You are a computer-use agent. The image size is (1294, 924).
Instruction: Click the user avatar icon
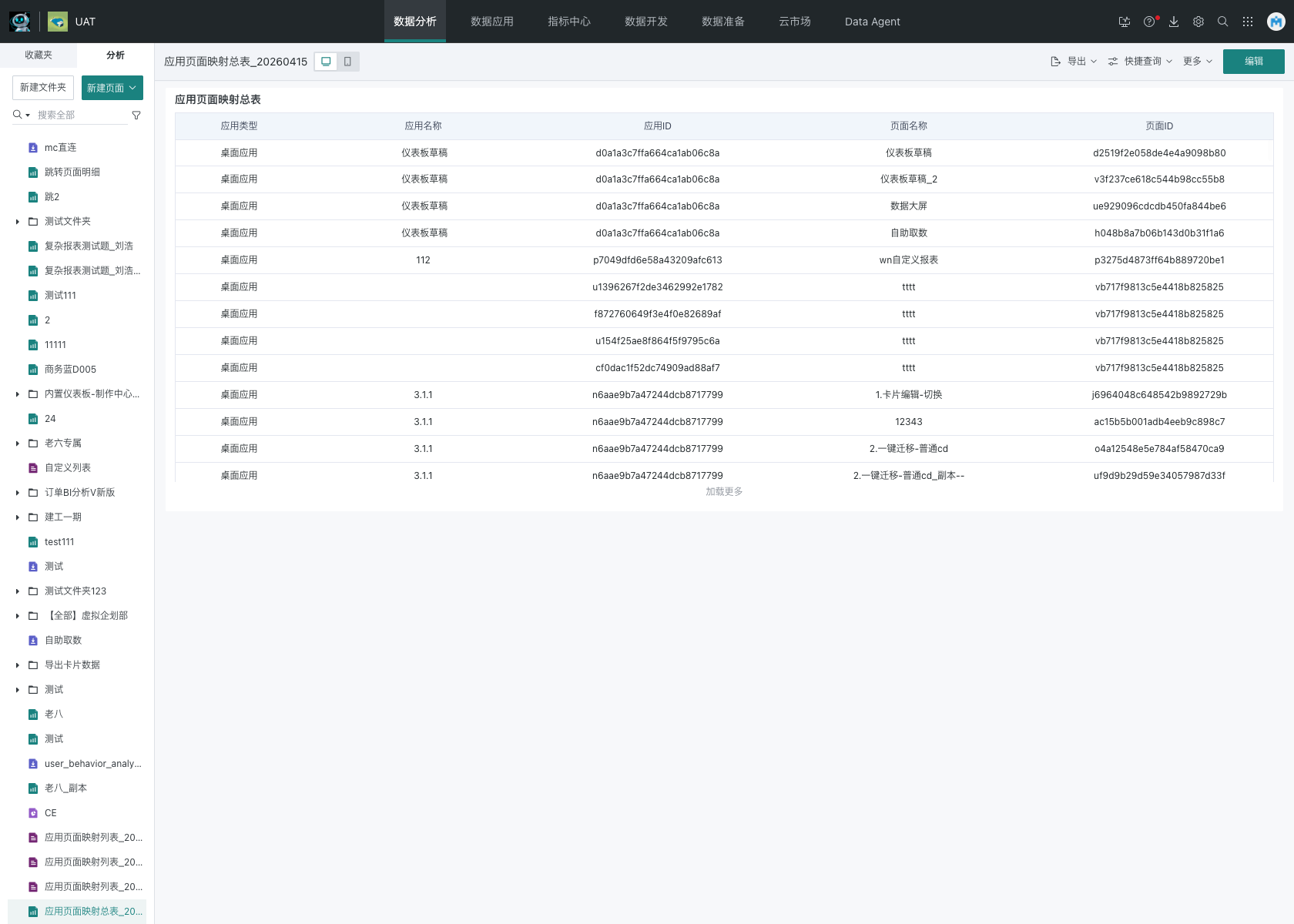[1276, 22]
